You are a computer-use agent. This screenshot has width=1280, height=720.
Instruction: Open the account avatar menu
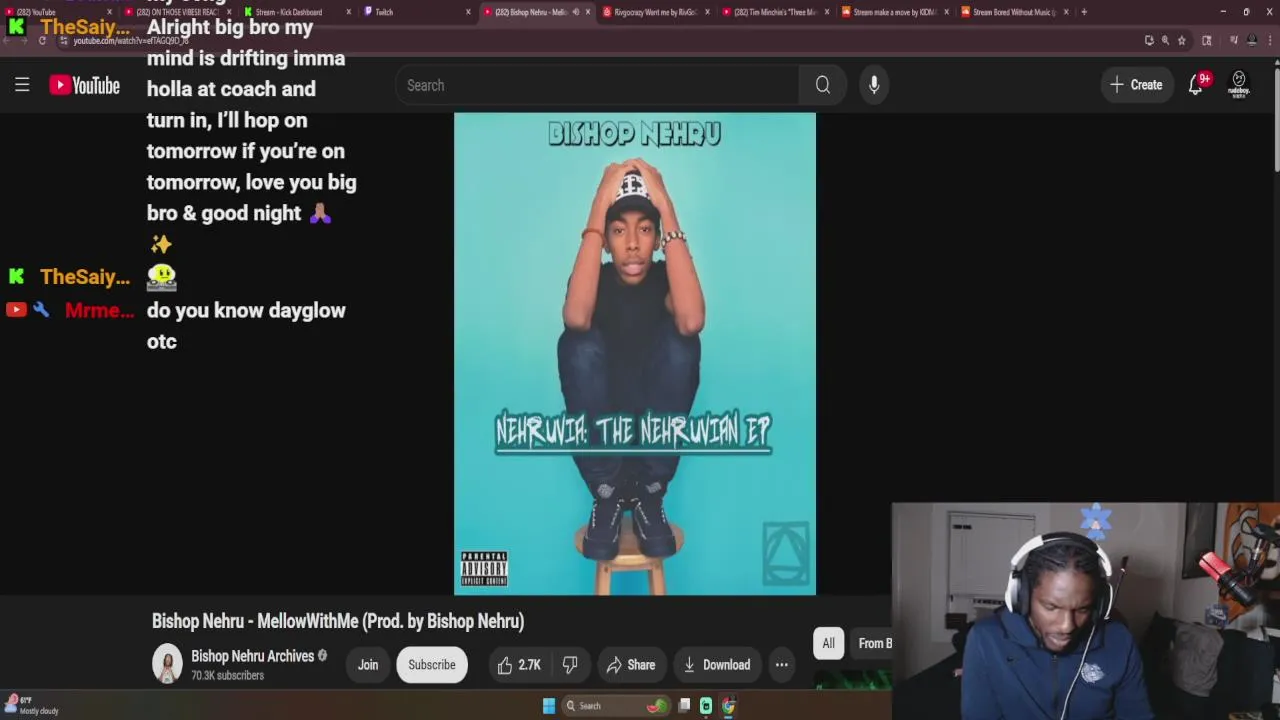(x=1239, y=85)
